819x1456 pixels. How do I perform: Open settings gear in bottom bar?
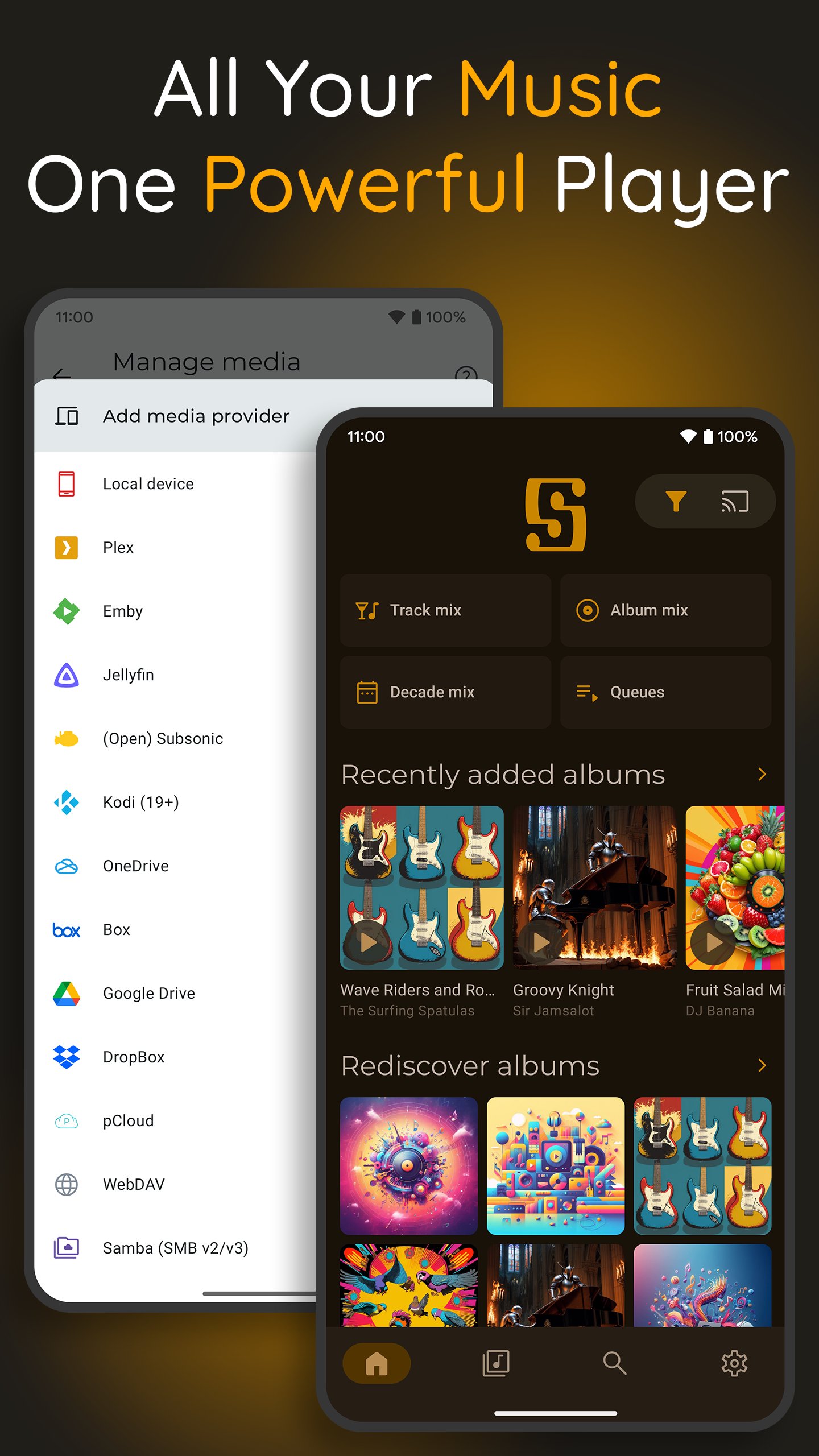[734, 1363]
